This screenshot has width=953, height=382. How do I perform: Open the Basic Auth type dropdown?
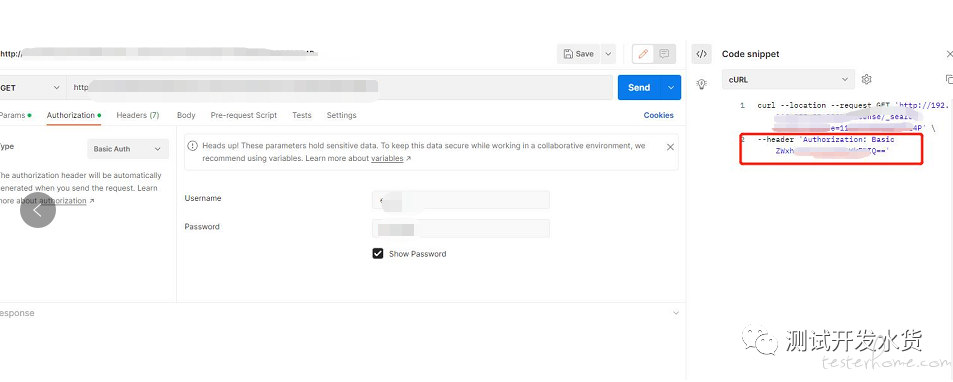pos(128,149)
